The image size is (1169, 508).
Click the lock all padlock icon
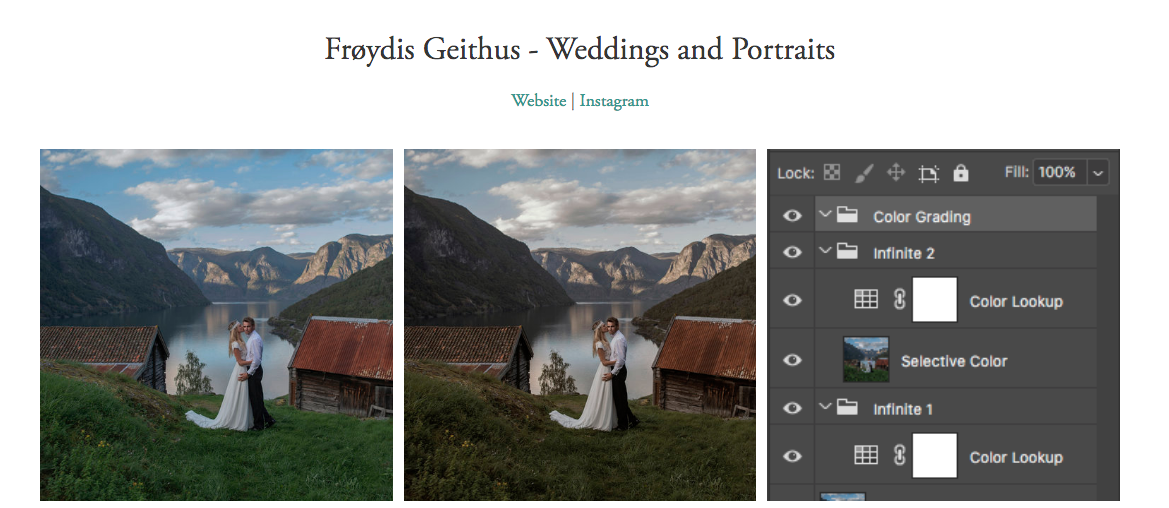point(961,173)
